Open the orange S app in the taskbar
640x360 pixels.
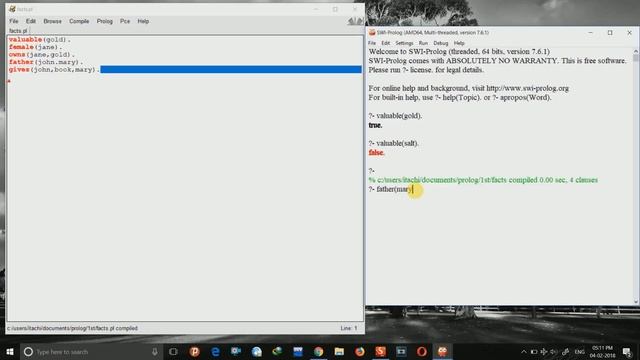[380, 351]
